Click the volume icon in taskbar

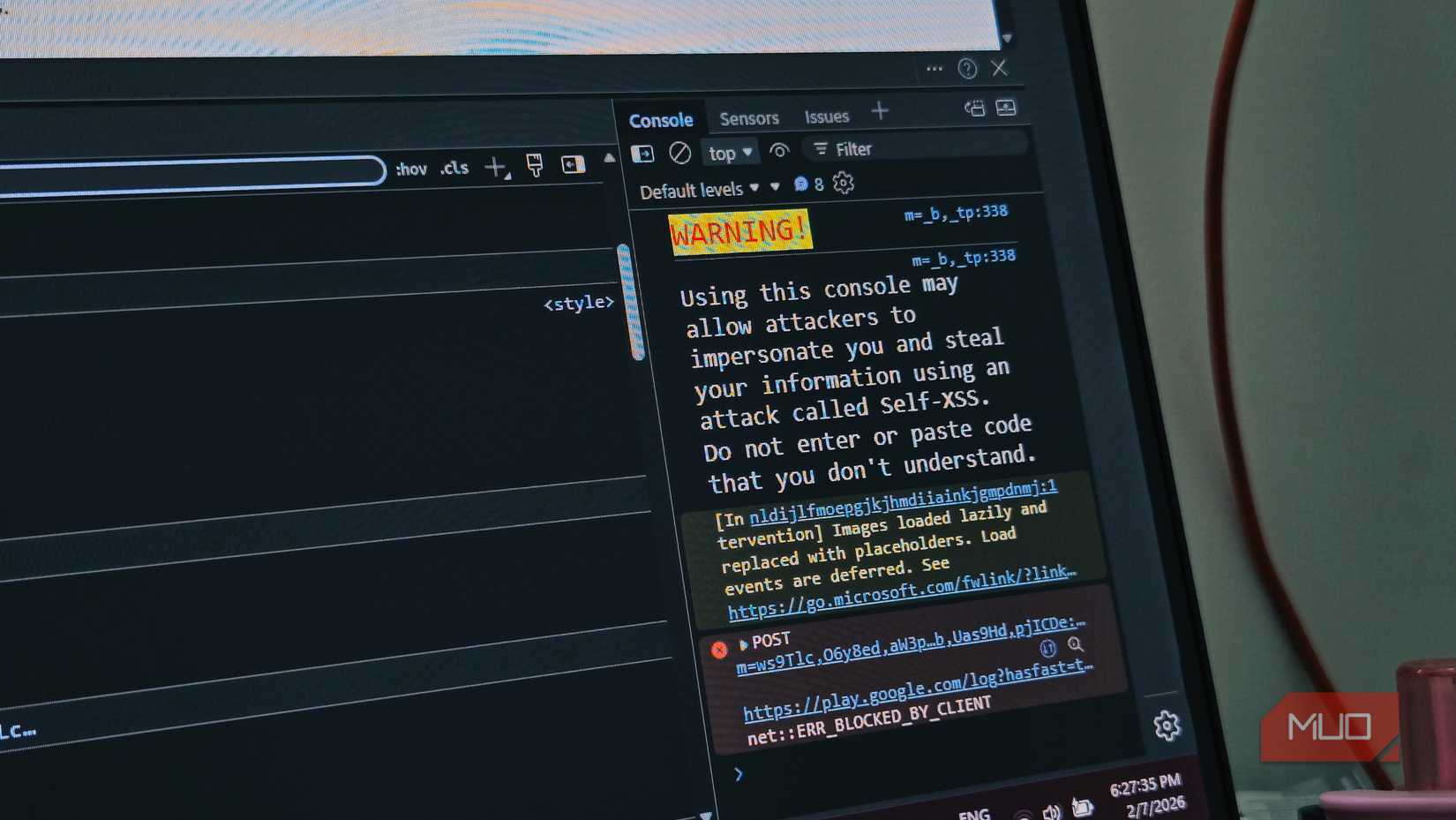1051,812
